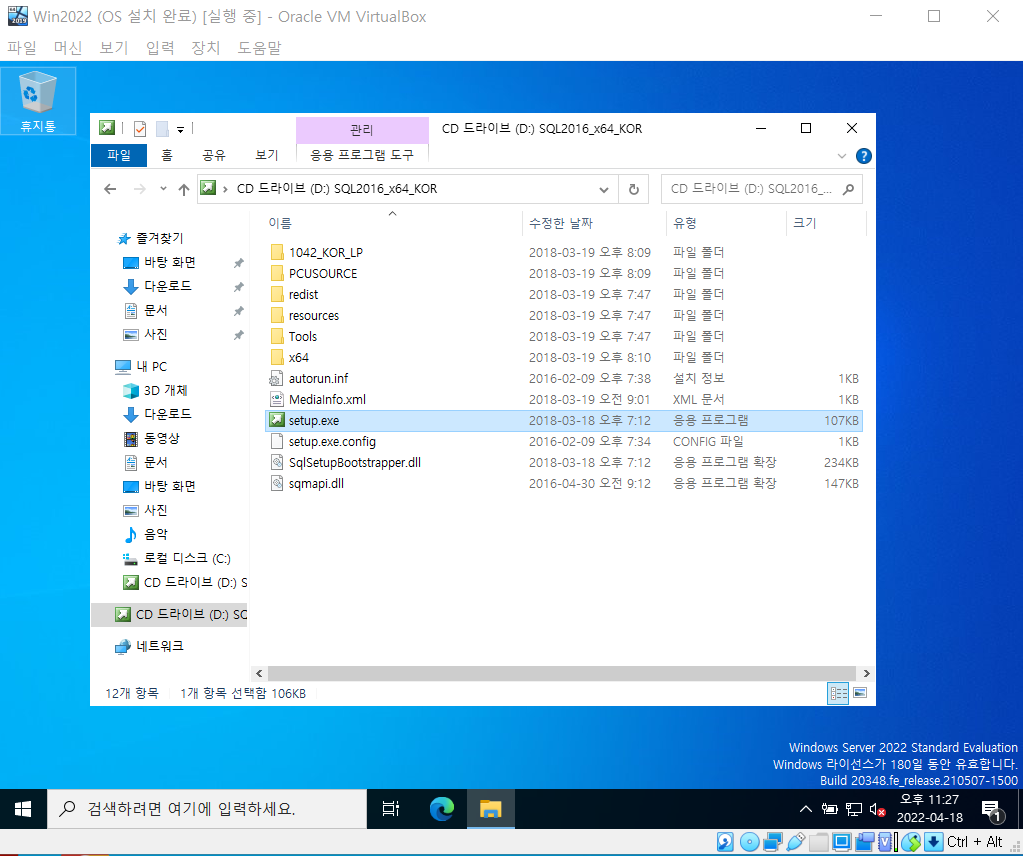Open the 응용 프로그램 도구 tab
Image resolution: width=1023 pixels, height=856 pixels.
coord(362,155)
